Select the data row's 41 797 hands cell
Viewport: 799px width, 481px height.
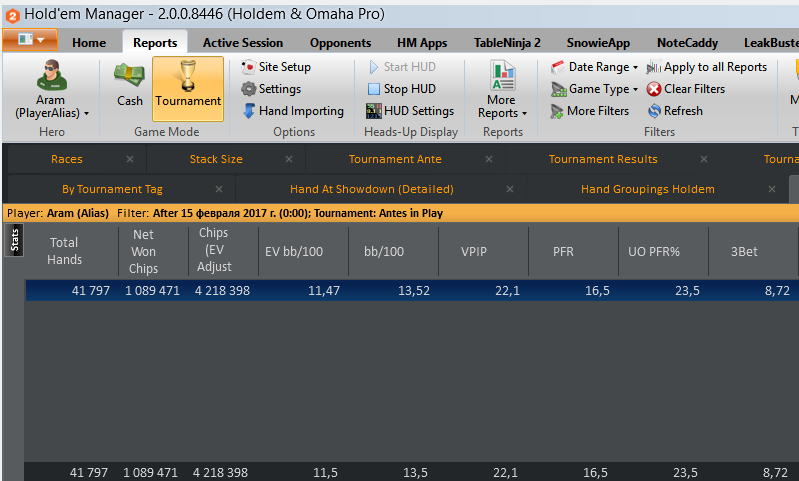tap(91, 290)
